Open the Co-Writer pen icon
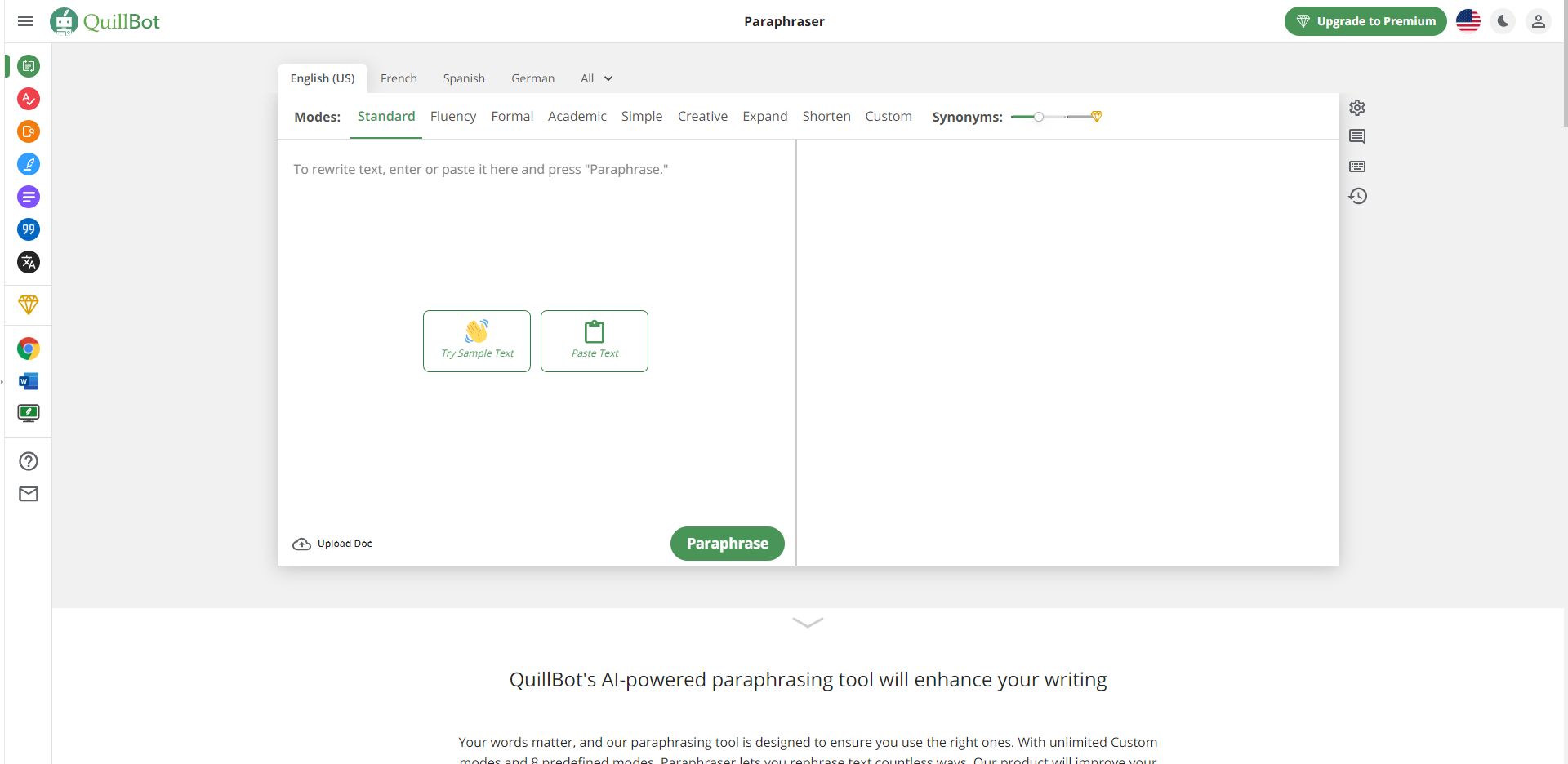Screen dimensions: 1568x764 point(29,164)
